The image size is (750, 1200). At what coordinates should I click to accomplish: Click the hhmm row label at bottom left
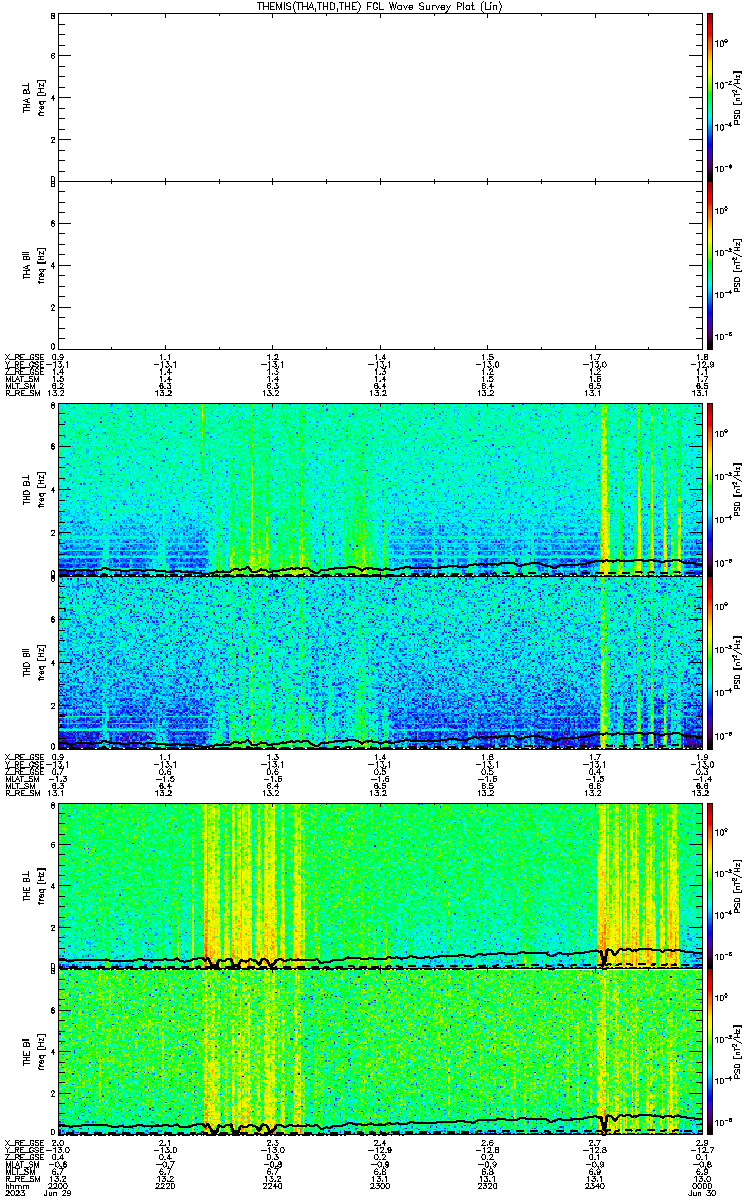click(x=16, y=1185)
